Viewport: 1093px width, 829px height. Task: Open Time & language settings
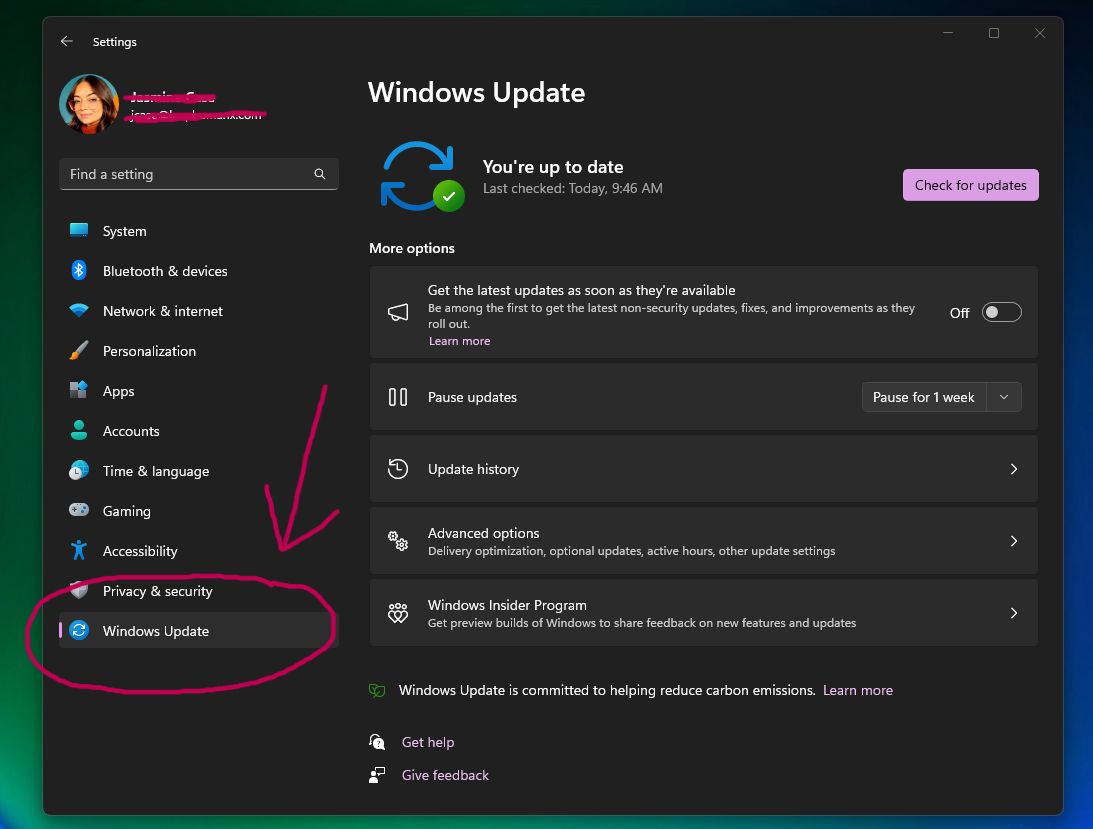156,471
